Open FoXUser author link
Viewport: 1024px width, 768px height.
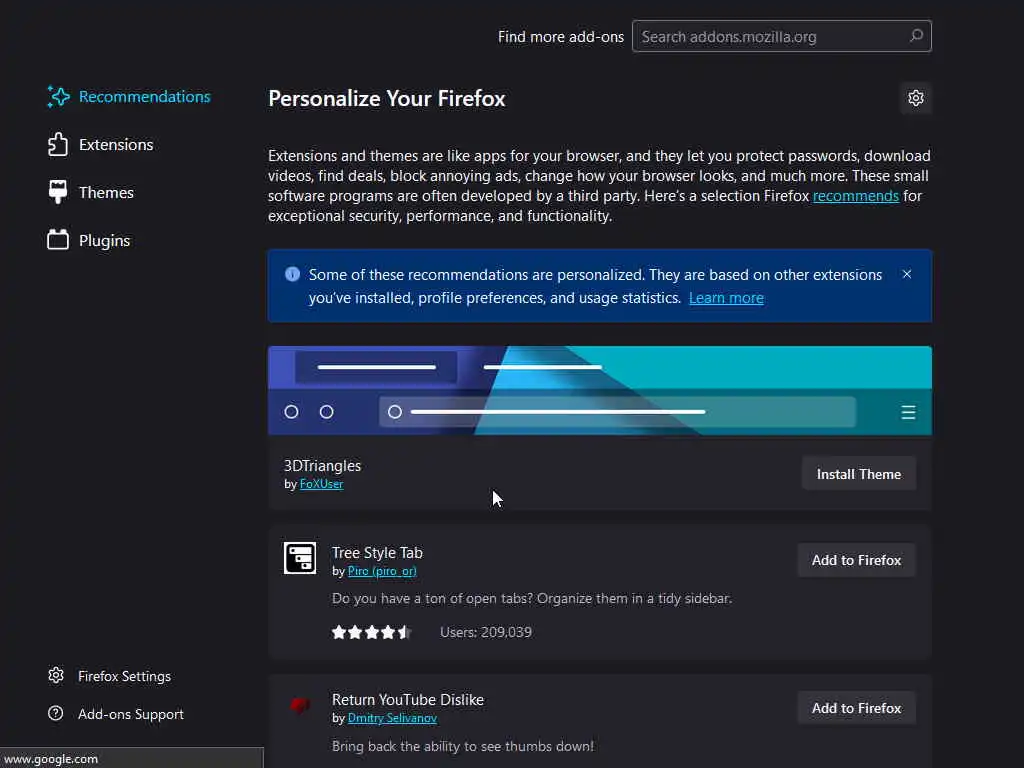point(321,484)
